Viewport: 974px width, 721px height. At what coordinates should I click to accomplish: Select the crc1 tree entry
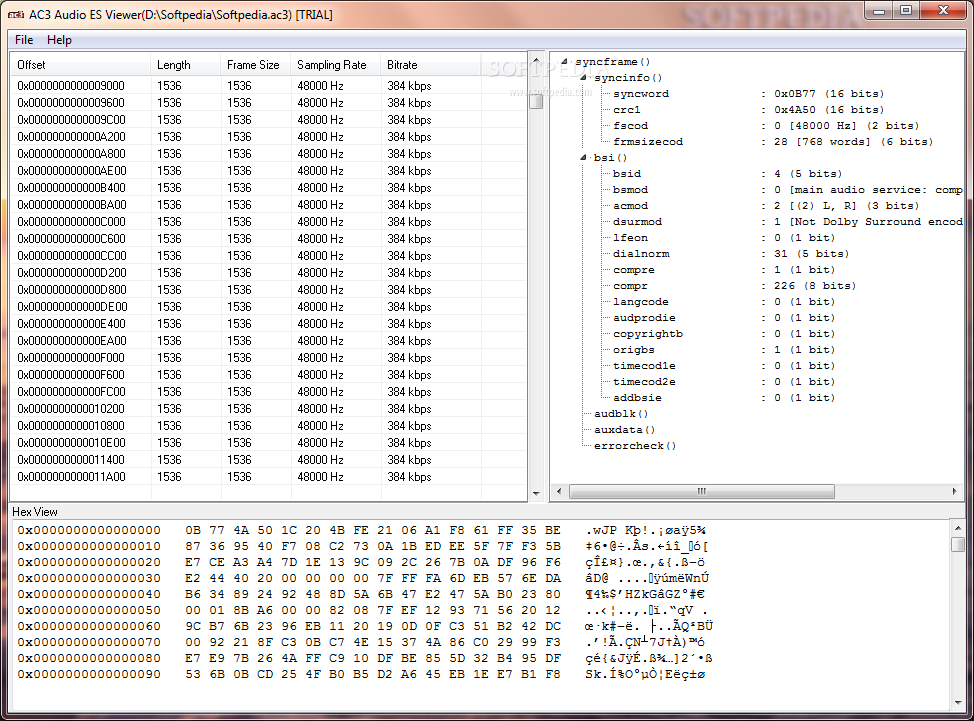click(x=748, y=110)
